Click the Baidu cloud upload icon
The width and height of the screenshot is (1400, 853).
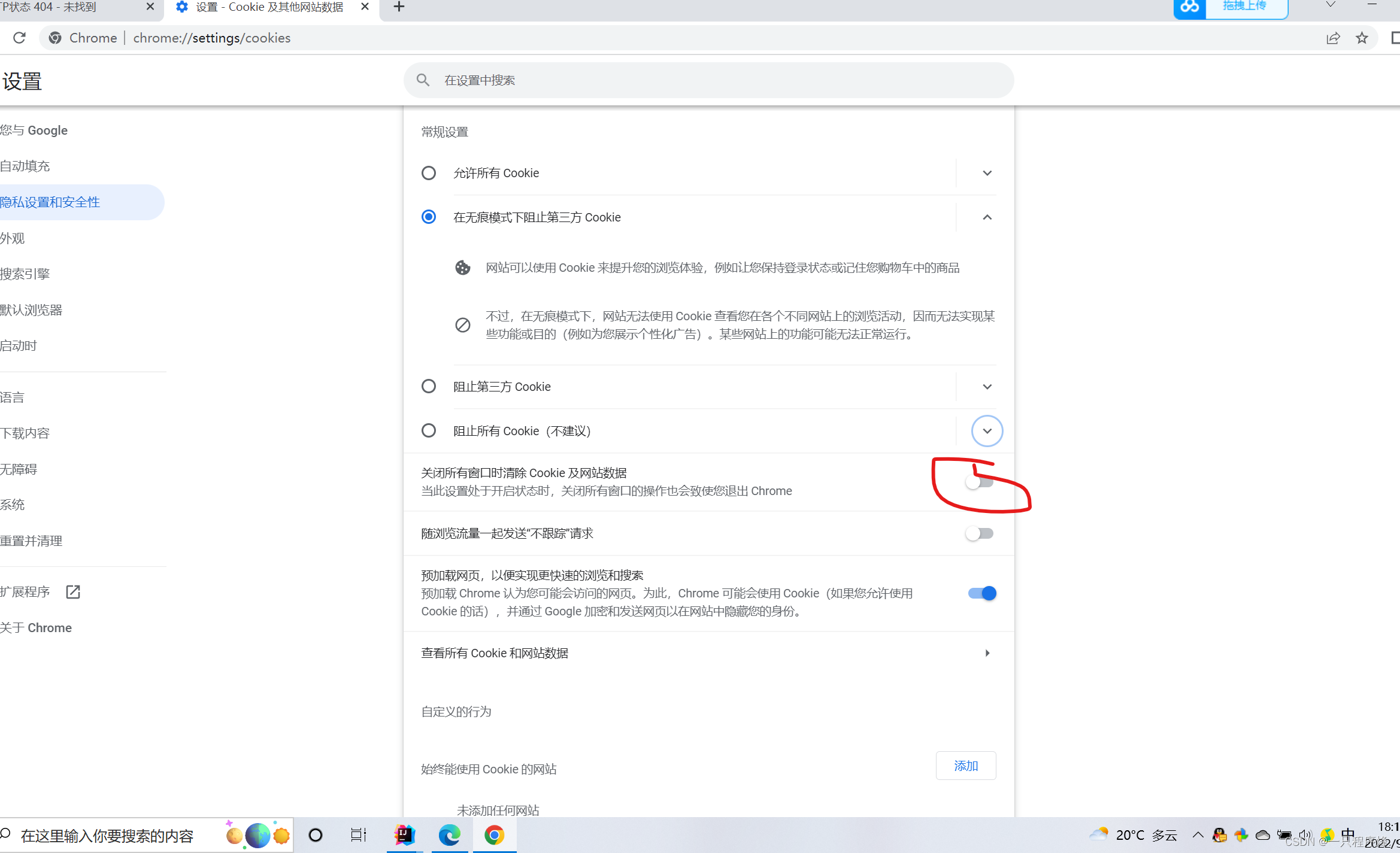1189,7
